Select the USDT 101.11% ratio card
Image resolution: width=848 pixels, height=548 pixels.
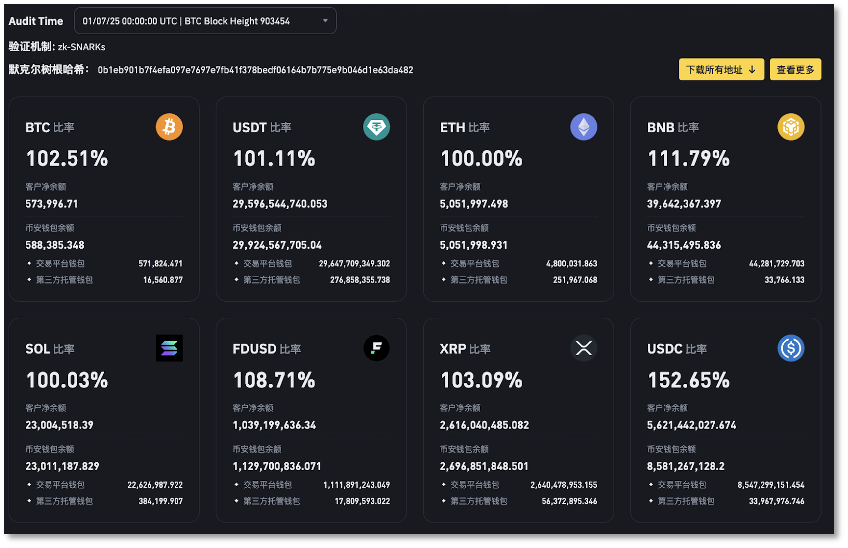311,199
